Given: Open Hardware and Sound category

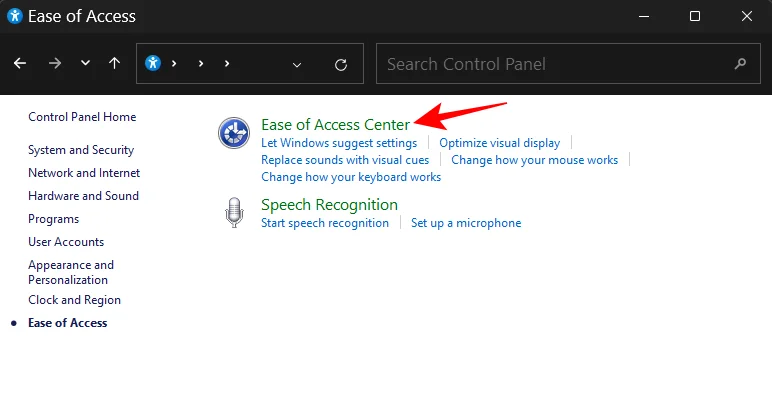Looking at the screenshot, I should [x=83, y=196].
